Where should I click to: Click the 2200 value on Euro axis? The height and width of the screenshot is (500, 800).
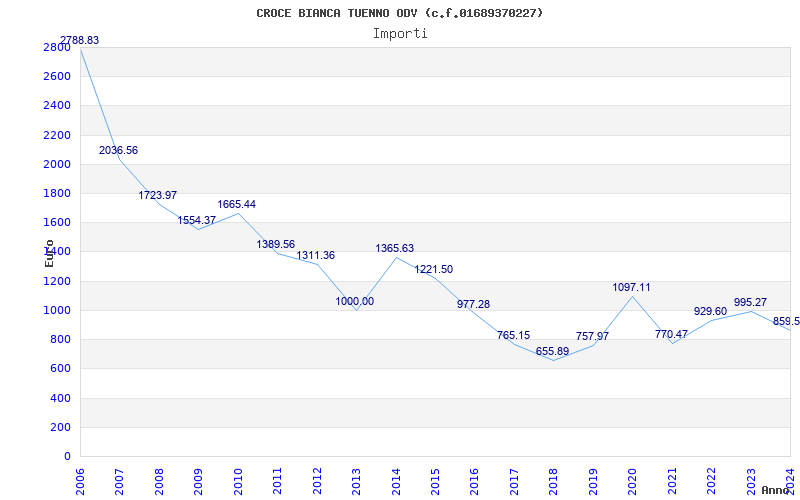57,135
